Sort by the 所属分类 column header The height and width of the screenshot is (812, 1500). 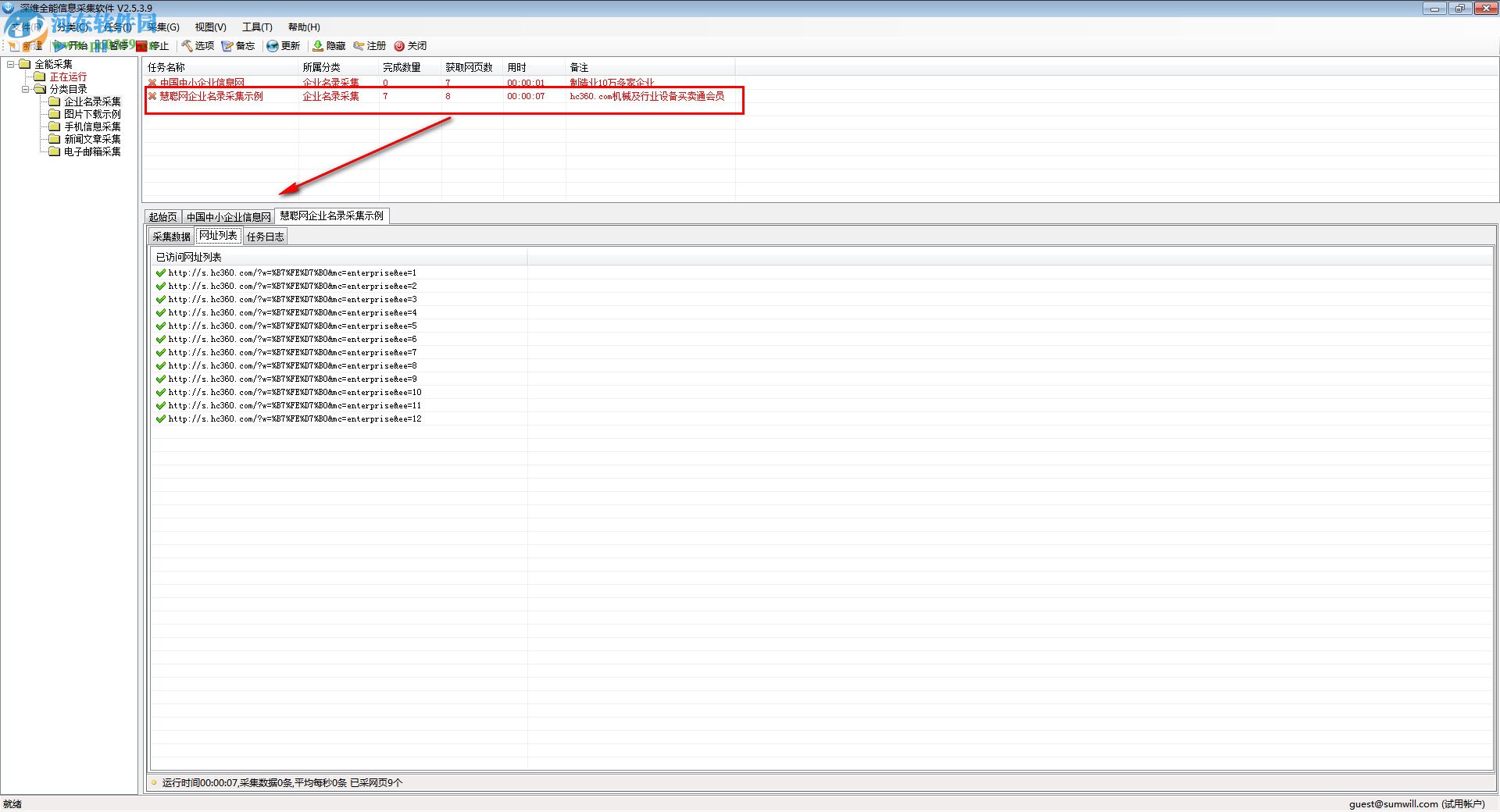coord(339,67)
